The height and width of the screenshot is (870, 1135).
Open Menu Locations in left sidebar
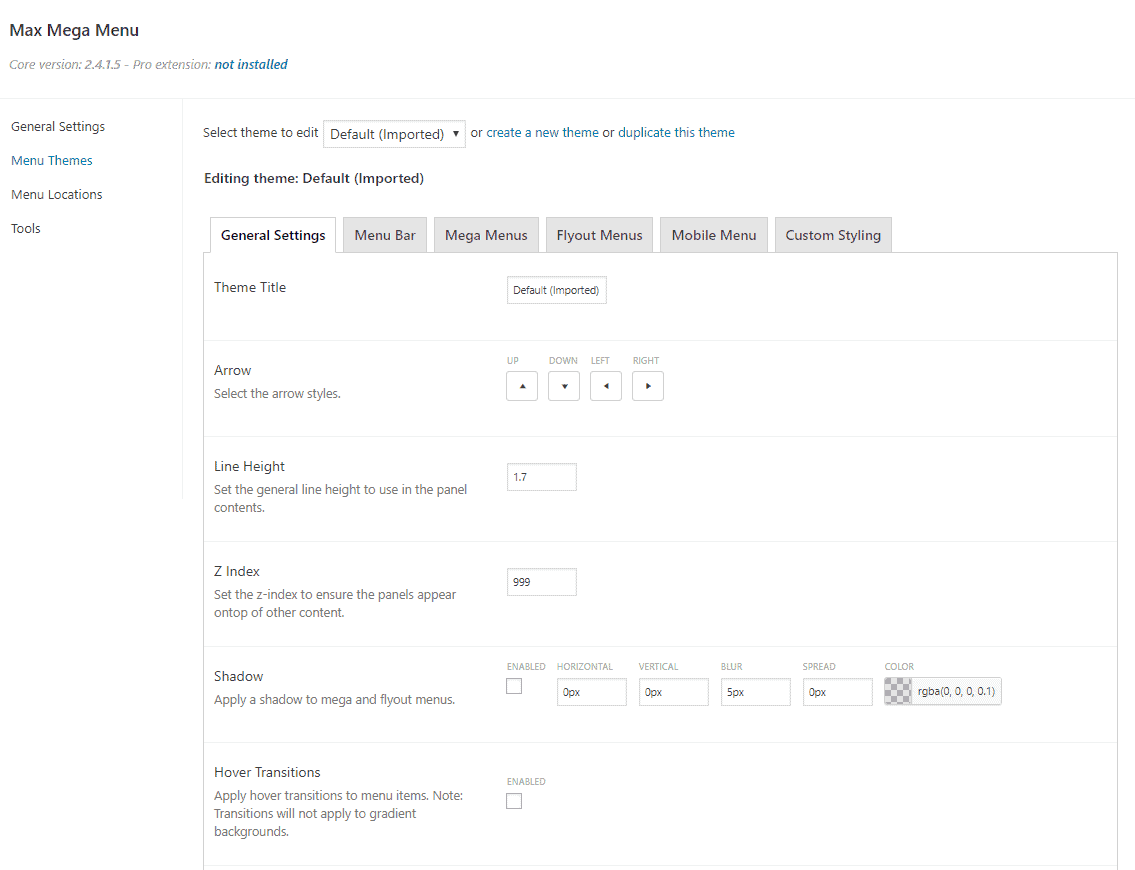(x=56, y=195)
